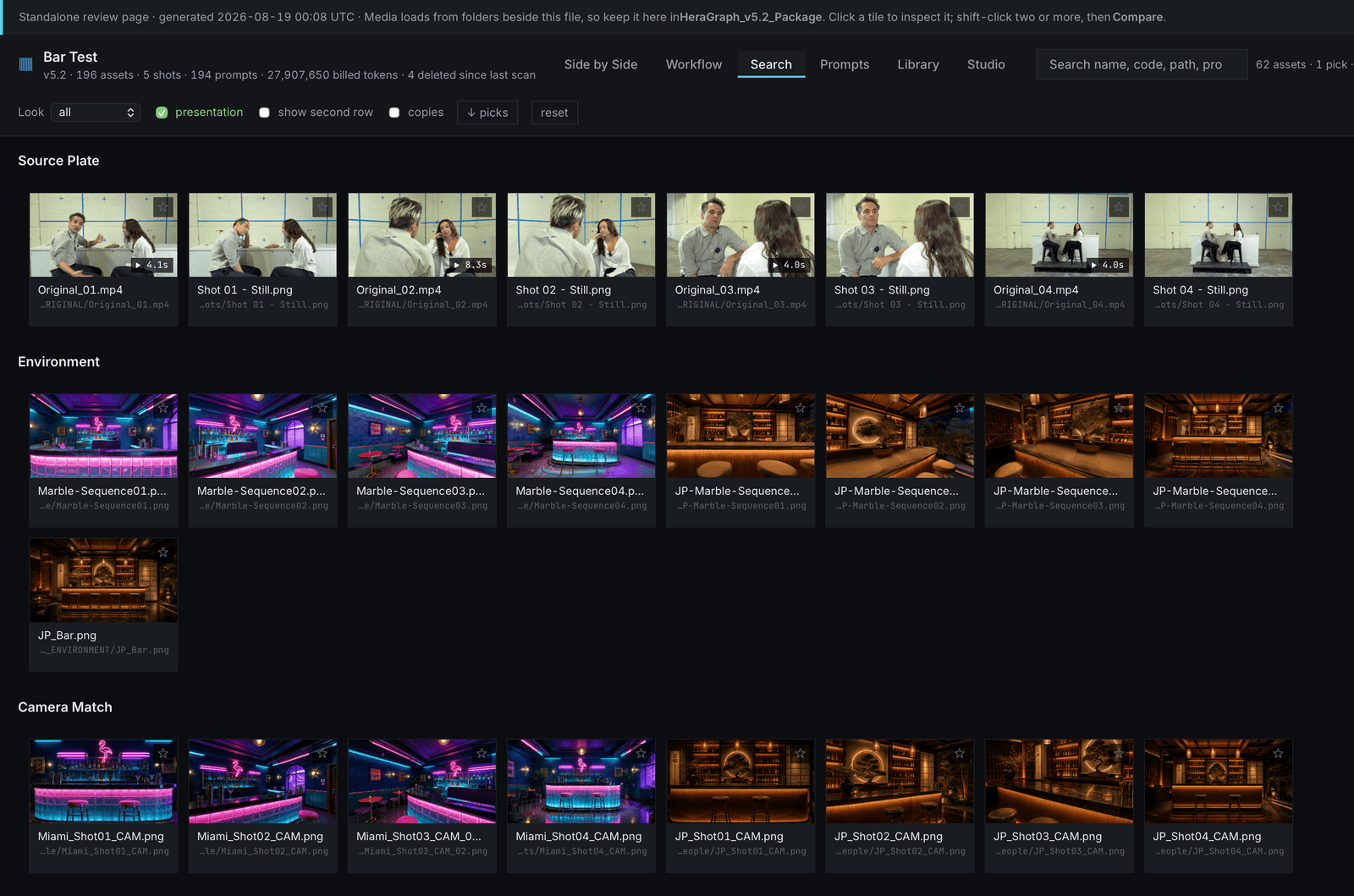Star the Original_03.mp4 tile
This screenshot has height=896, width=1354.
coord(801,206)
